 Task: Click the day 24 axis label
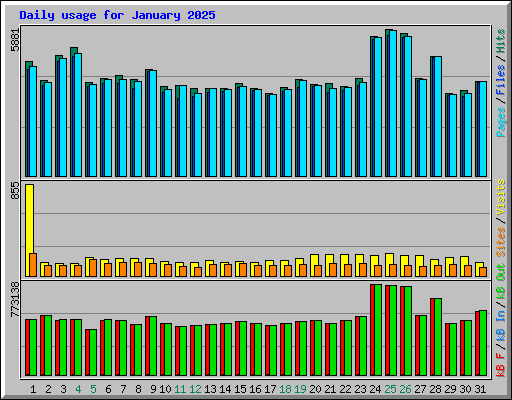point(375,389)
